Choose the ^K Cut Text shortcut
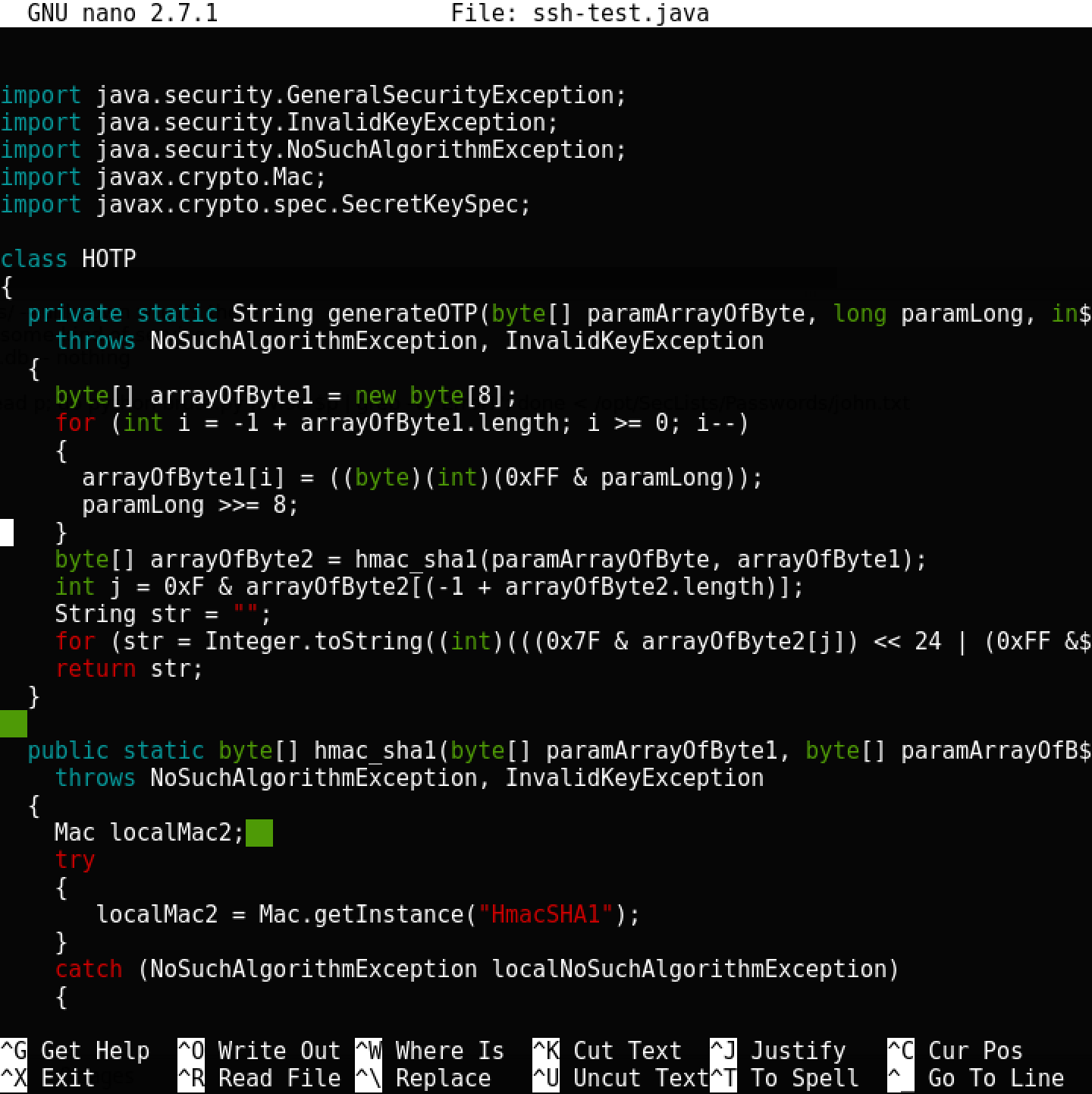Image resolution: width=1092 pixels, height=1094 pixels. pyautogui.click(x=607, y=1051)
